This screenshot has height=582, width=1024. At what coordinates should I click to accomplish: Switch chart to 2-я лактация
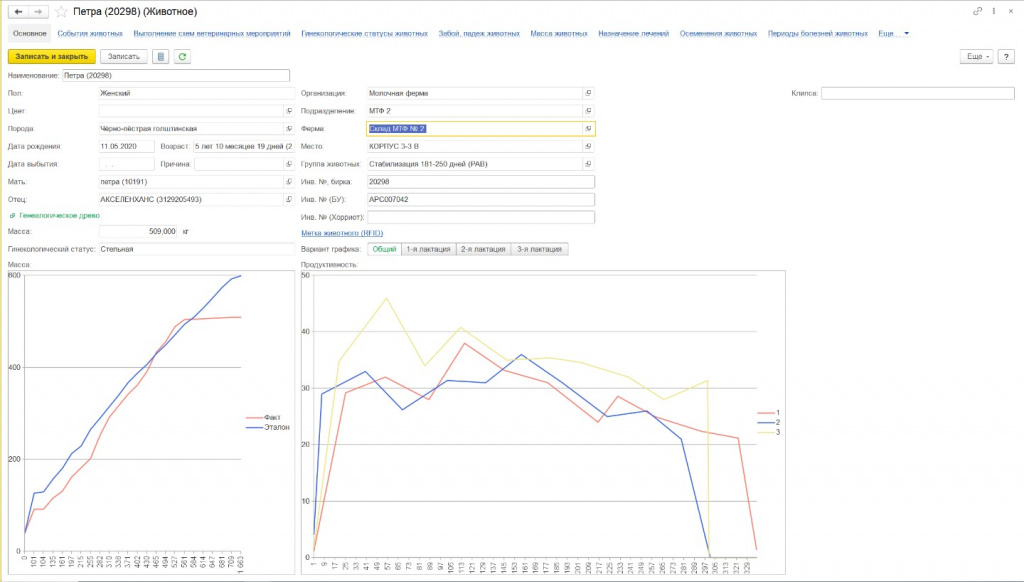483,249
